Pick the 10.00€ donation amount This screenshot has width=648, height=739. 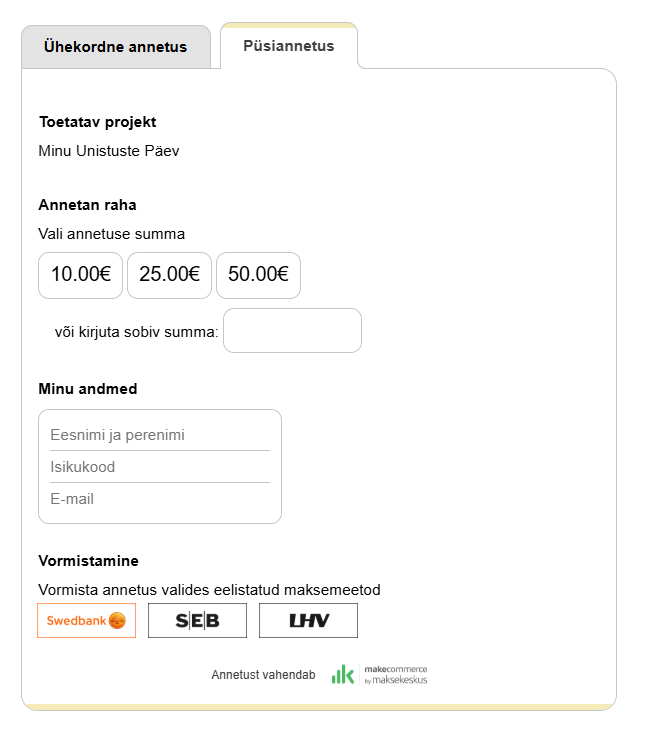tap(80, 275)
